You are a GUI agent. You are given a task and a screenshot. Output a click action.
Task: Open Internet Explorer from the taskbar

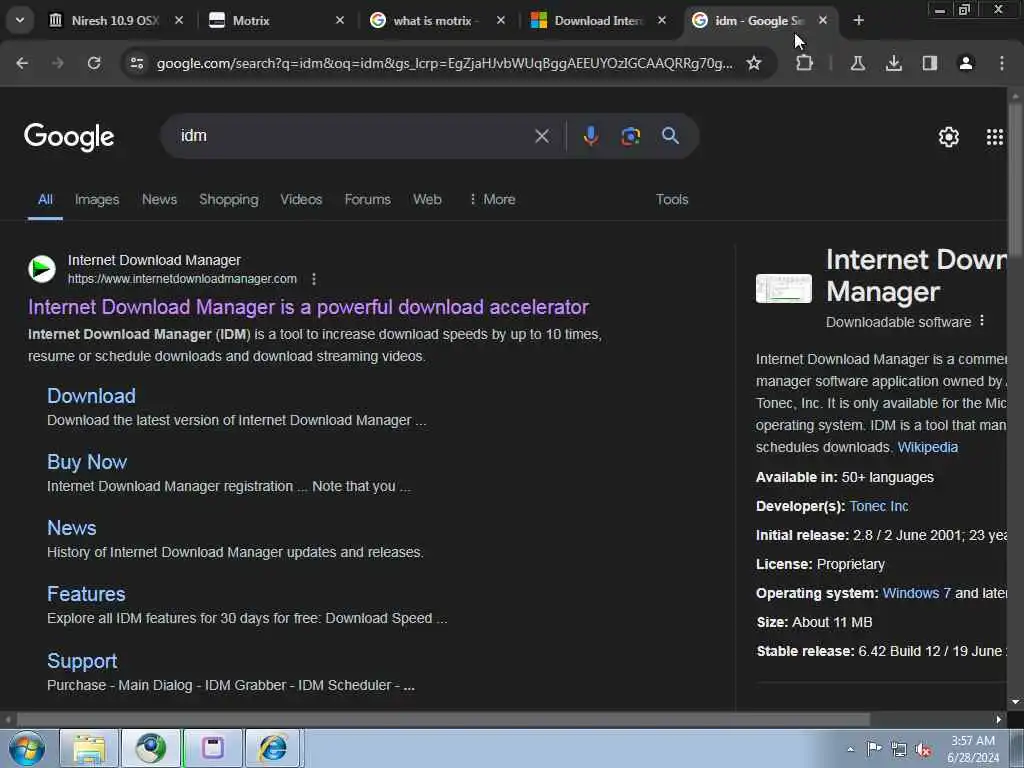click(x=273, y=748)
